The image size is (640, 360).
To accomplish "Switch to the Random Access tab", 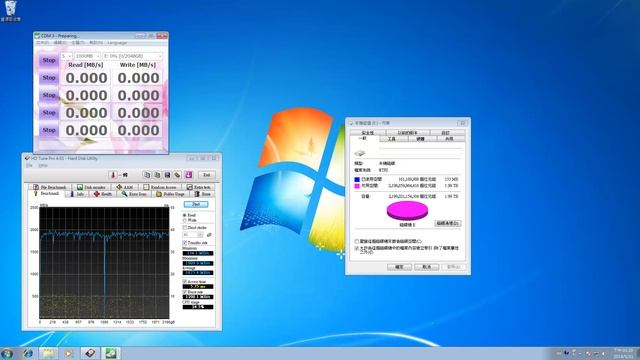I will (x=160, y=187).
